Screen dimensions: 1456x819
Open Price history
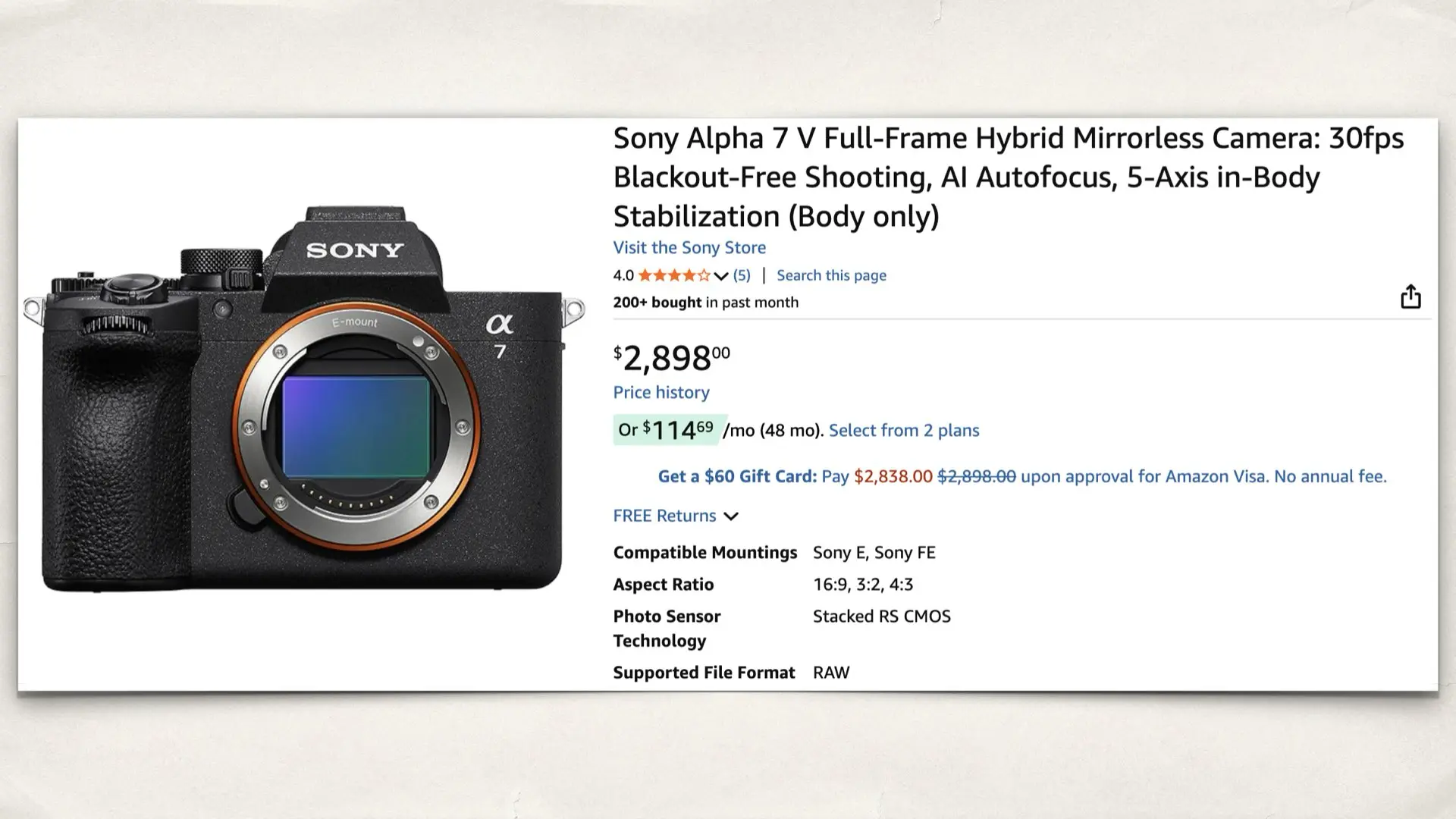[661, 392]
